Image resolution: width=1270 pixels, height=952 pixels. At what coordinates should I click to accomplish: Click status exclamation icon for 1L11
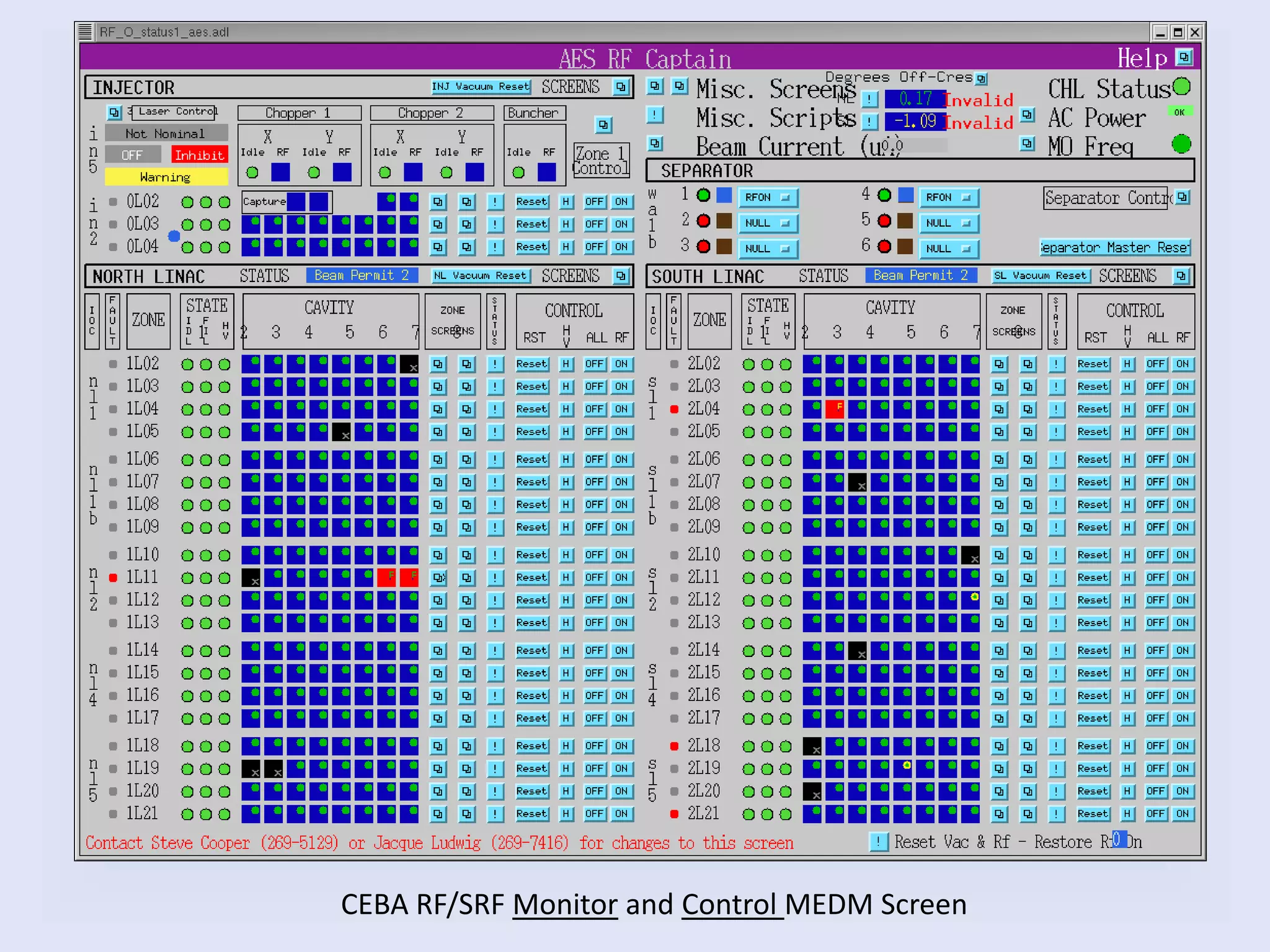[x=495, y=577]
